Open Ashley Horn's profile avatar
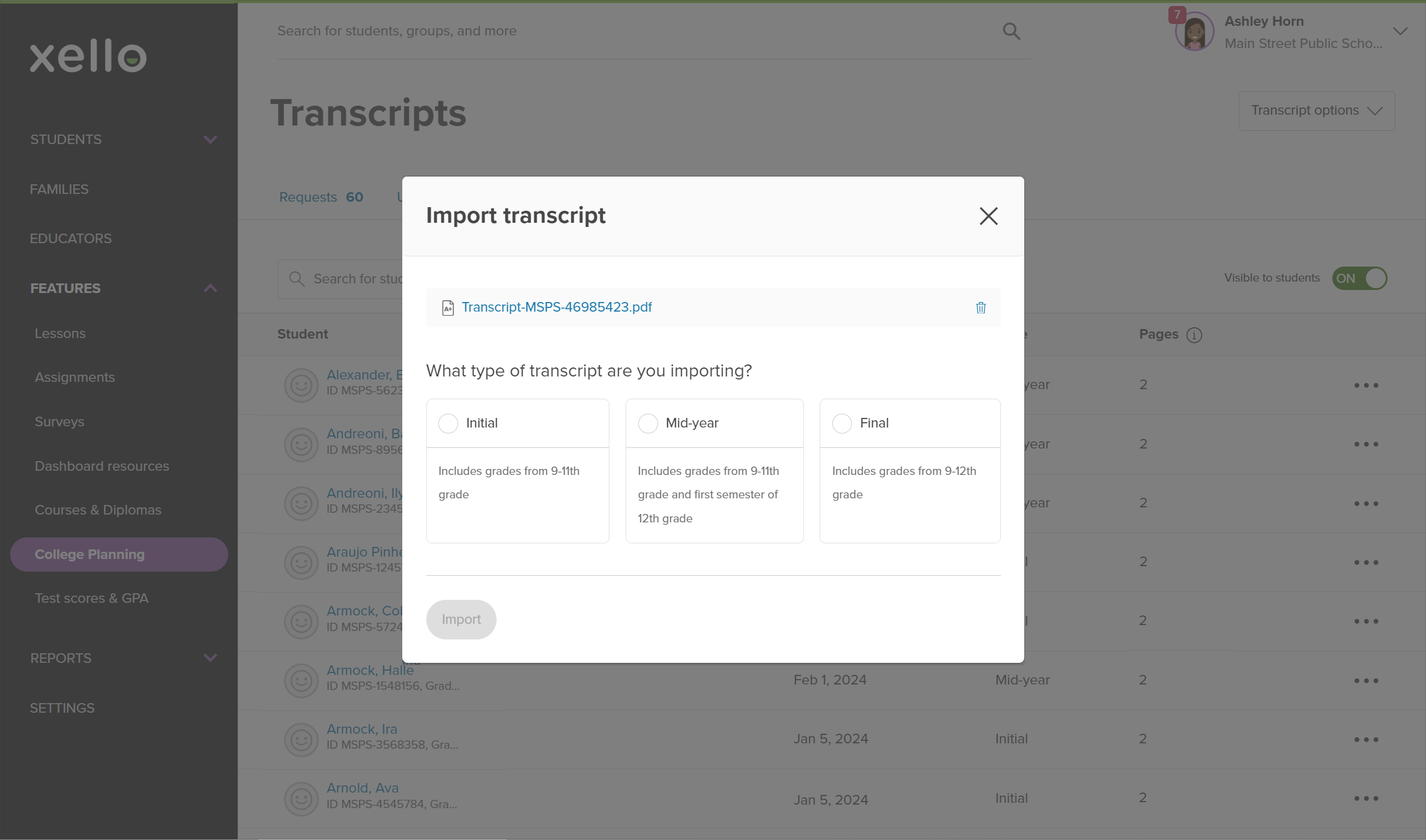1426x840 pixels. (1195, 32)
